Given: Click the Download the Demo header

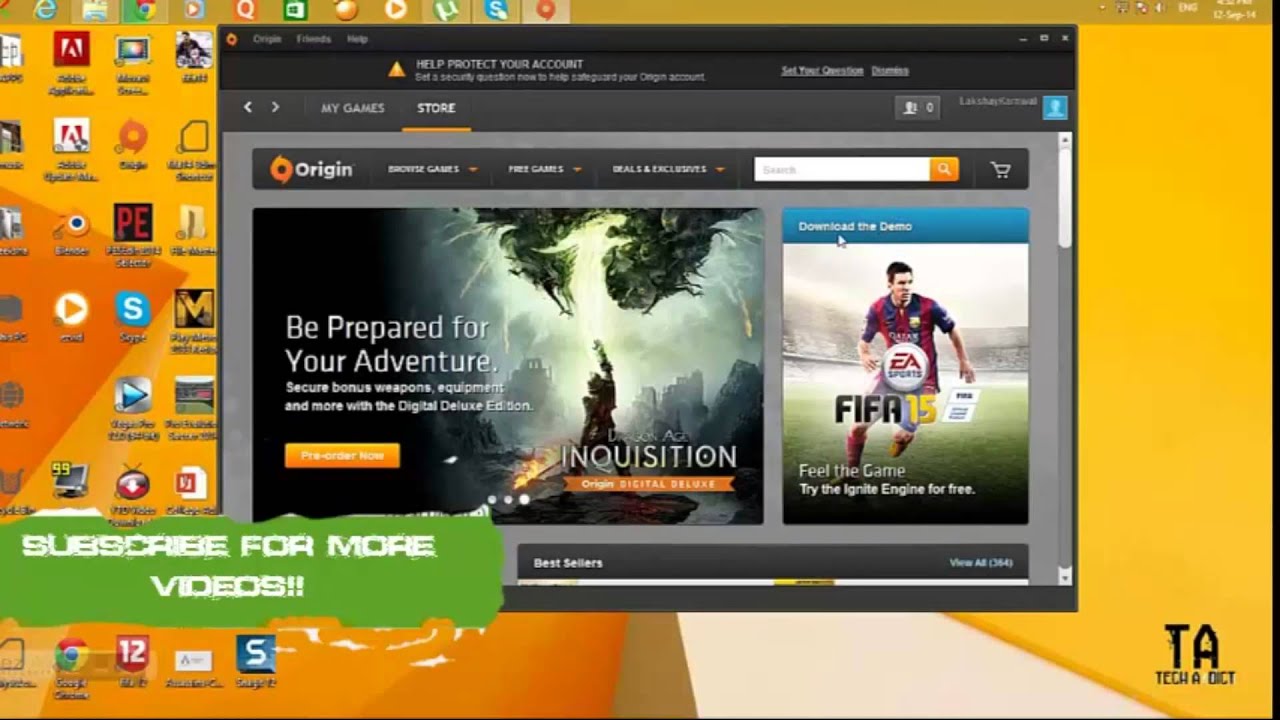Looking at the screenshot, I should click(905, 226).
